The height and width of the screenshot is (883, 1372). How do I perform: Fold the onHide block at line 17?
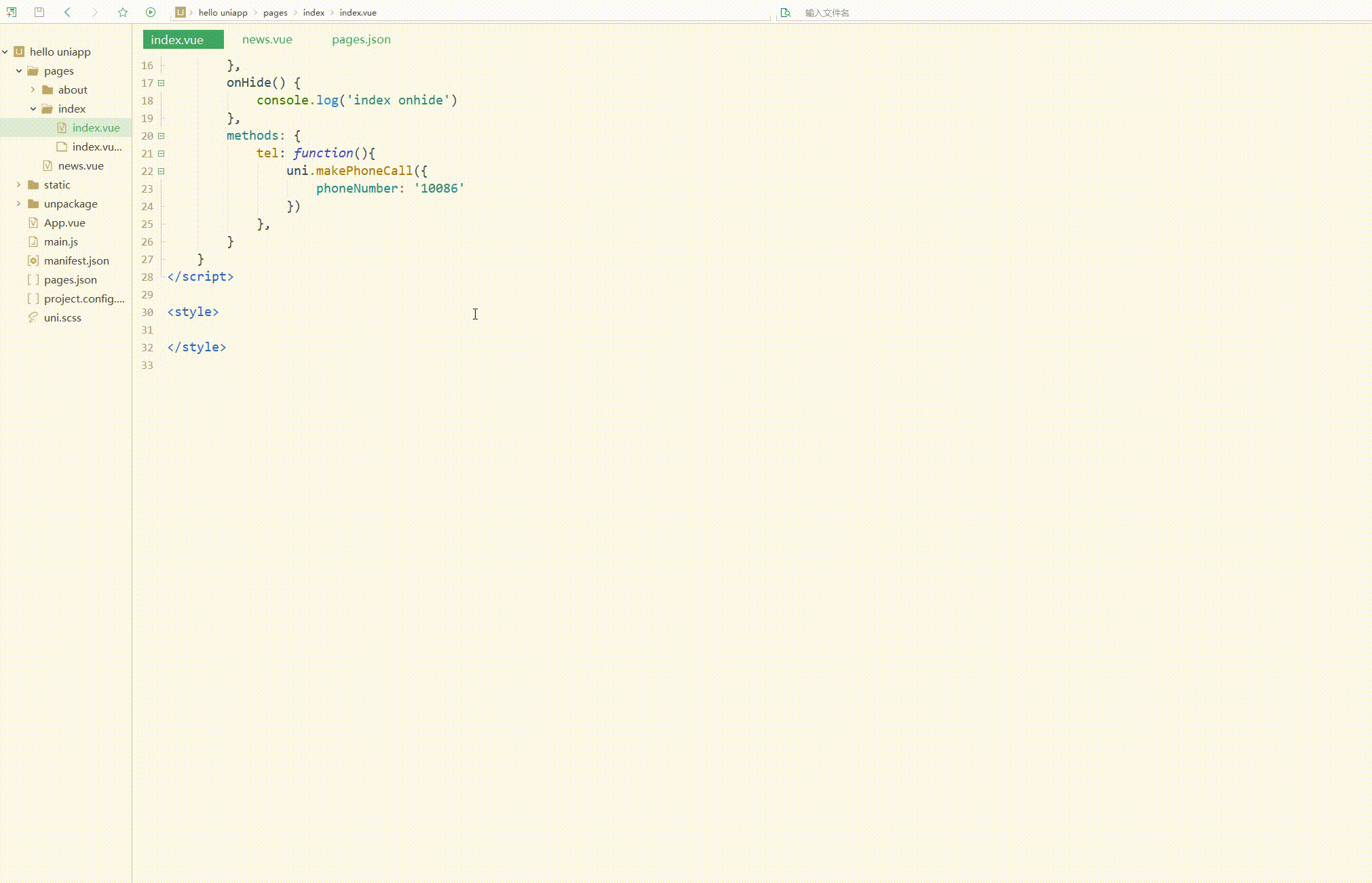161,83
